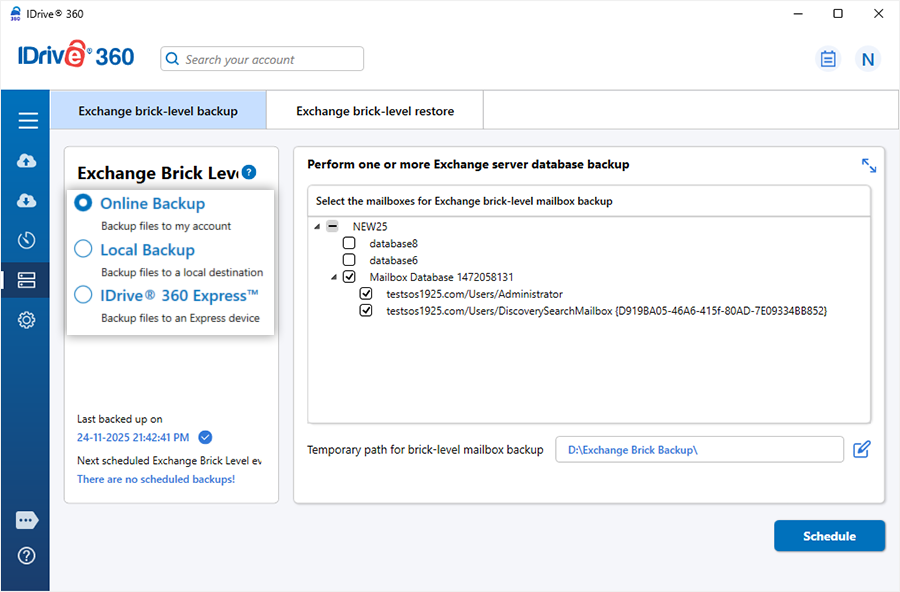Image resolution: width=900 pixels, height=592 pixels.
Task: Select the Online Backup radio button
Action: click(83, 203)
